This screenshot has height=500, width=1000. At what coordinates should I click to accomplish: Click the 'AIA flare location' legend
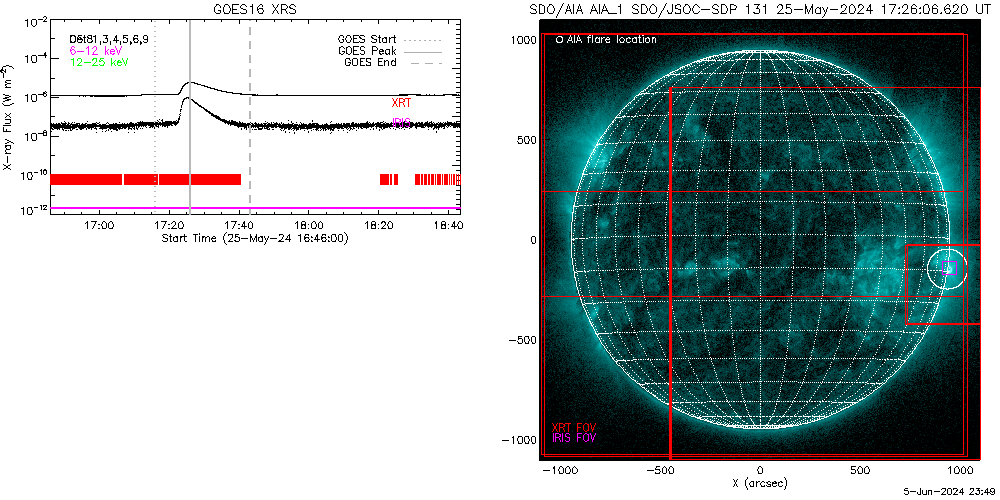[x=606, y=40]
